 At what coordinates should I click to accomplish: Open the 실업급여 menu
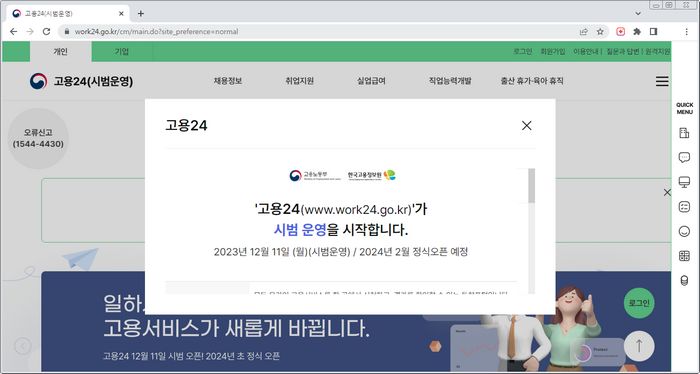[371, 81]
